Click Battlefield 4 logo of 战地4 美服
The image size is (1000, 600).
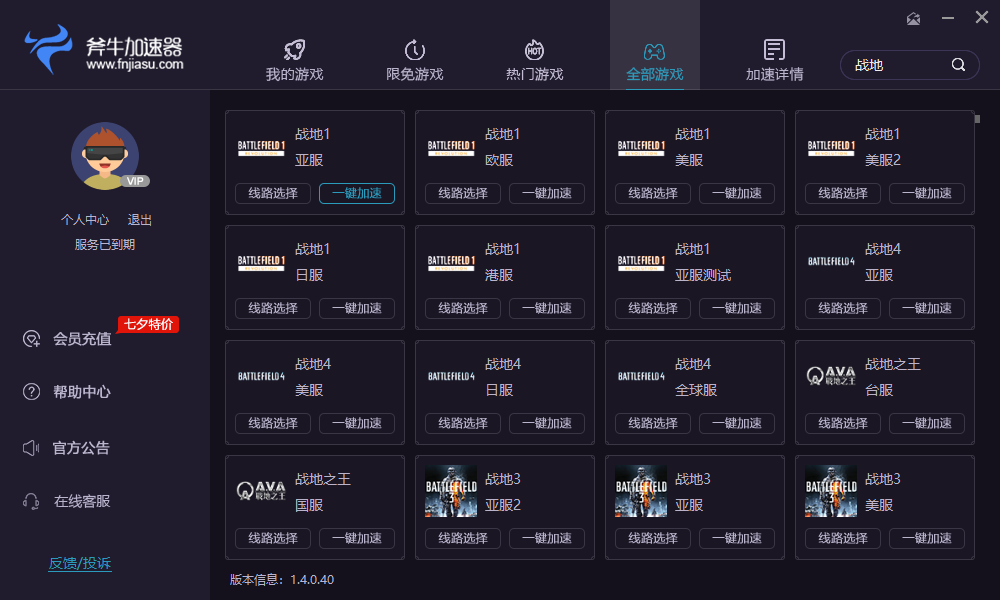[261, 376]
